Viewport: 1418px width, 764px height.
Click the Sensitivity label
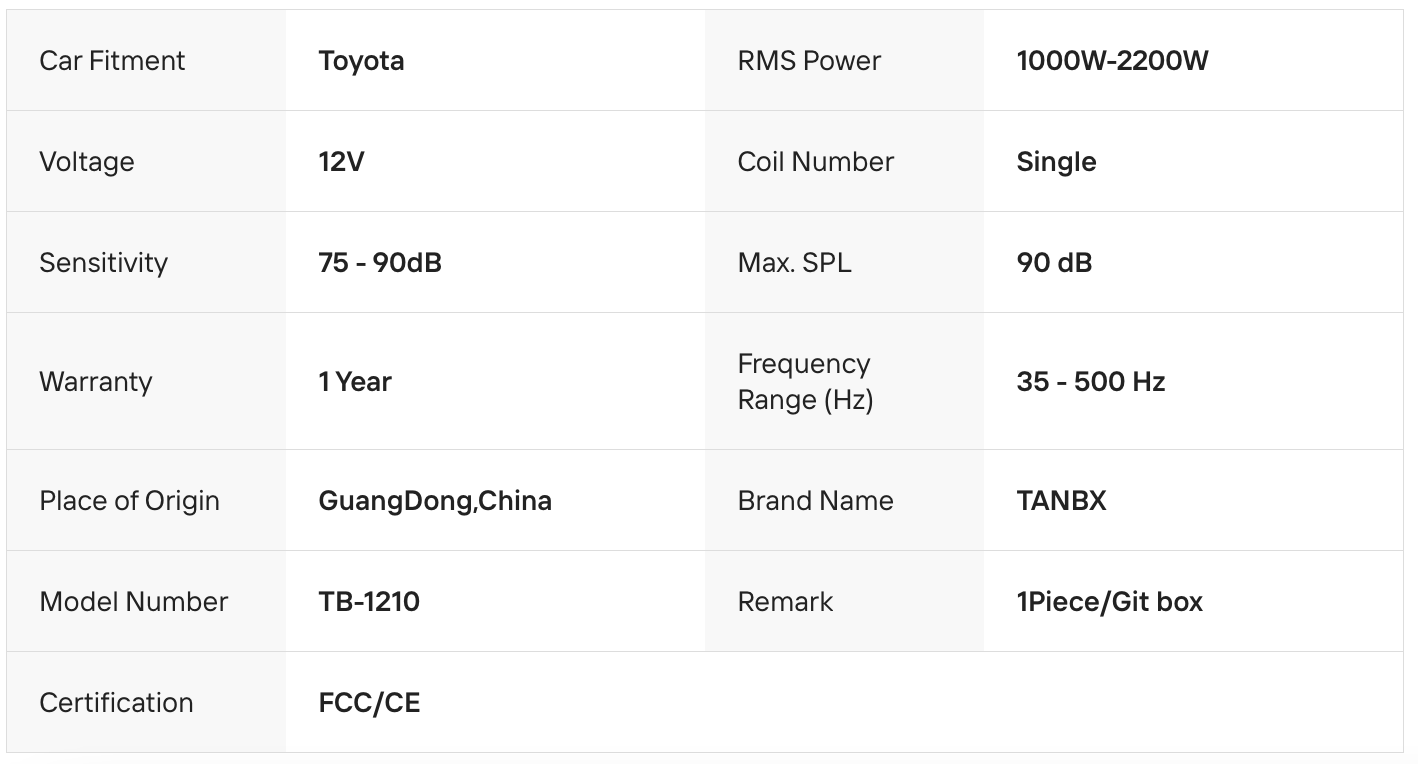pos(103,263)
